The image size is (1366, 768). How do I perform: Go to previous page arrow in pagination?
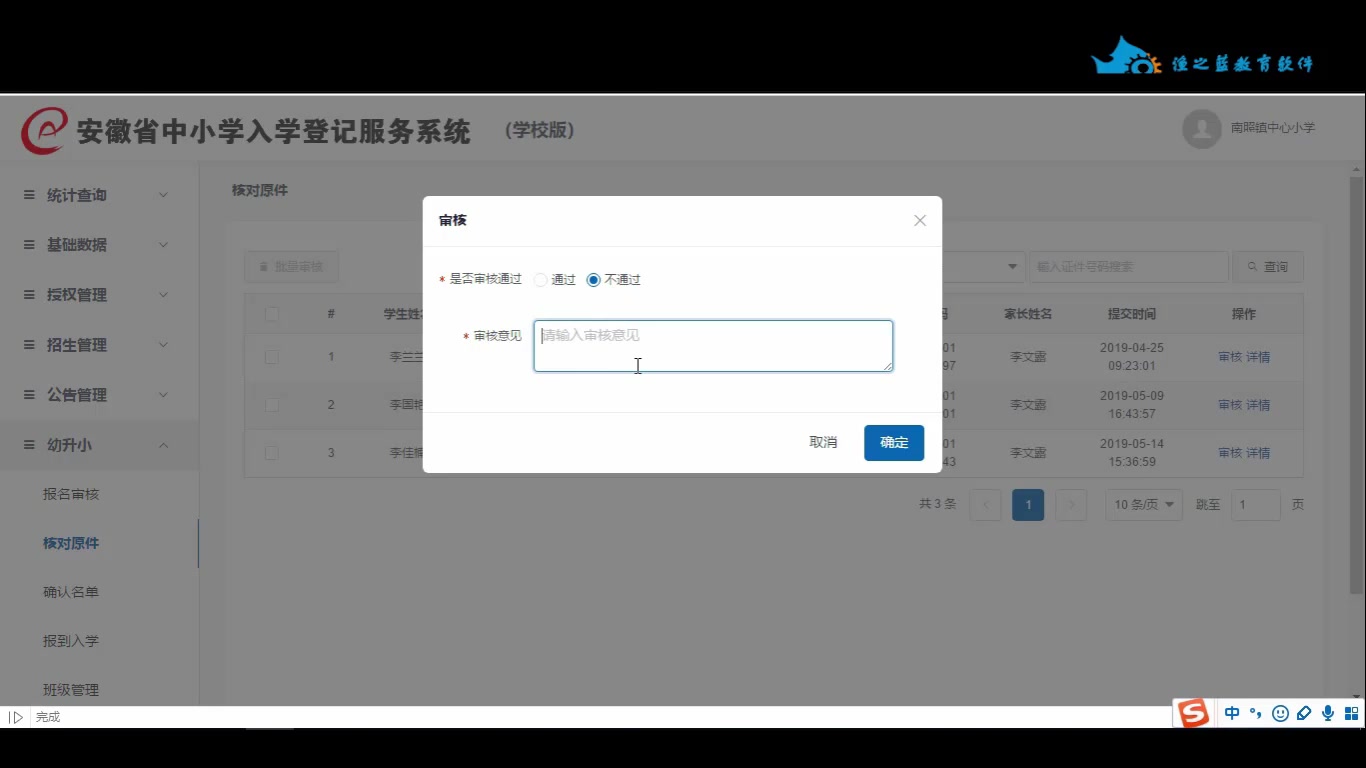pos(985,505)
